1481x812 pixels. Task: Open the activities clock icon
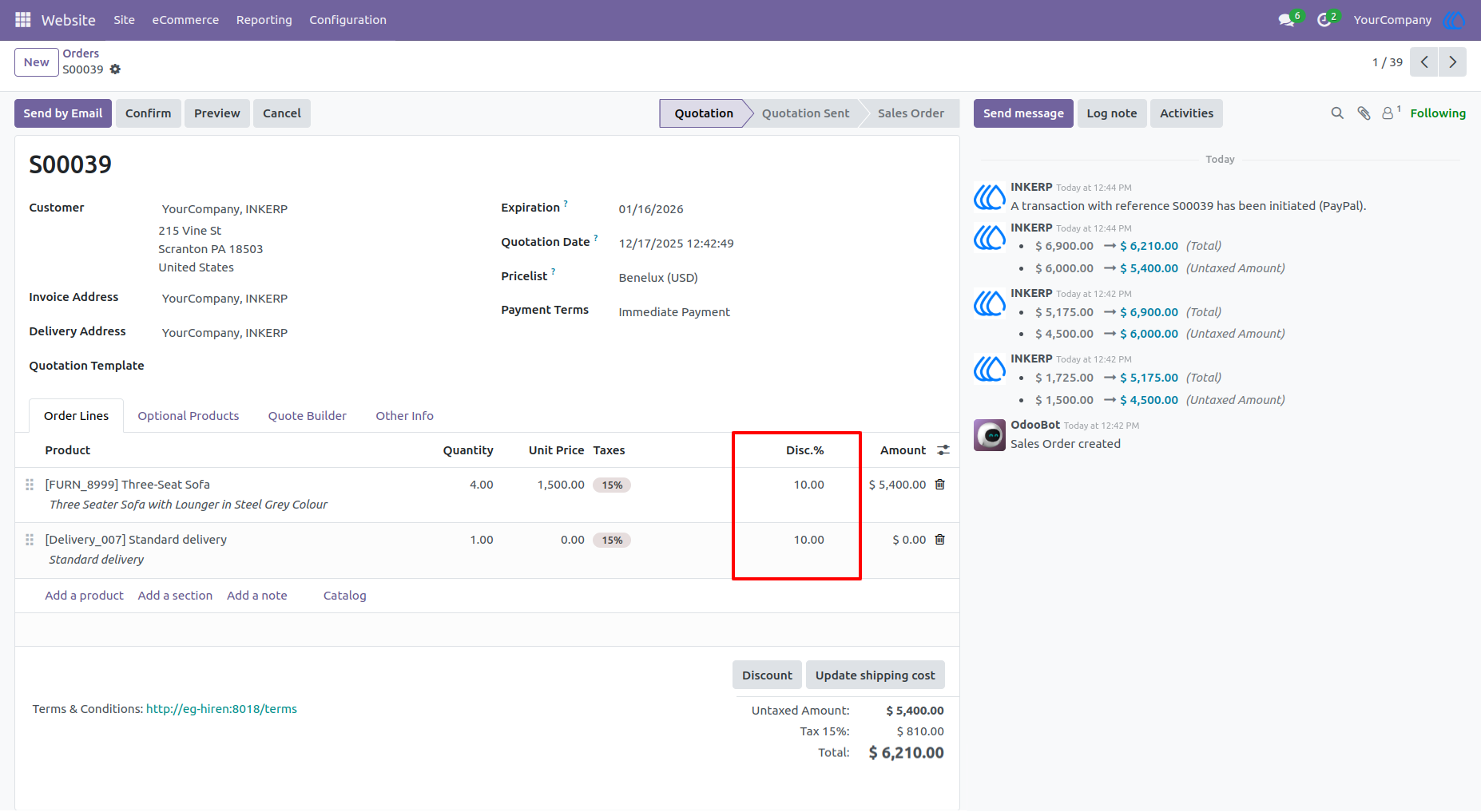click(x=1324, y=20)
